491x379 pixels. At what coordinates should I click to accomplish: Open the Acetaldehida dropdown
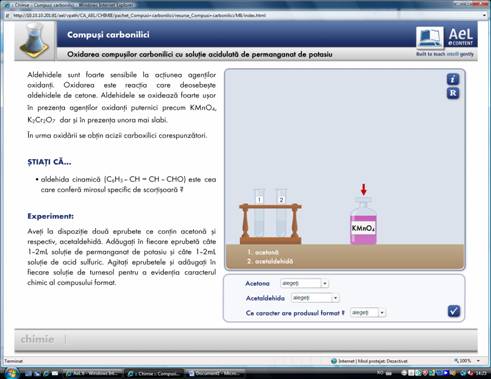pyautogui.click(x=315, y=298)
